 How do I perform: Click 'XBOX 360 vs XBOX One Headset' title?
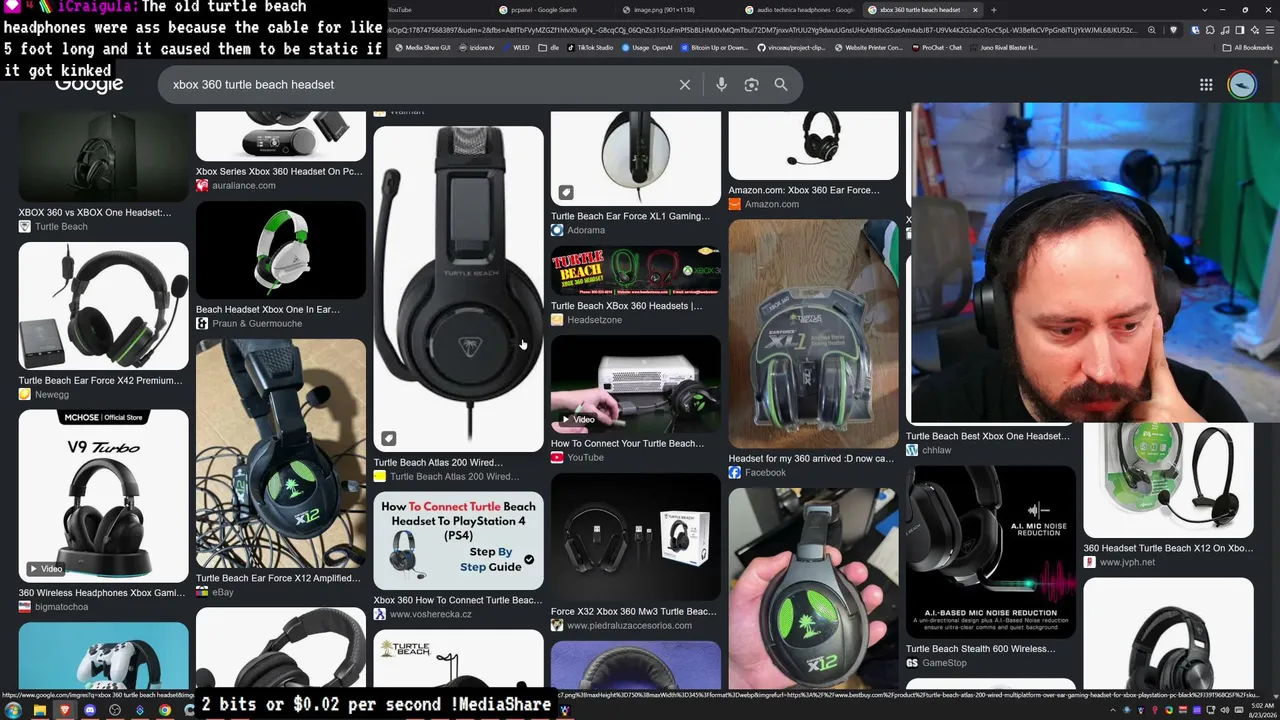pos(95,212)
